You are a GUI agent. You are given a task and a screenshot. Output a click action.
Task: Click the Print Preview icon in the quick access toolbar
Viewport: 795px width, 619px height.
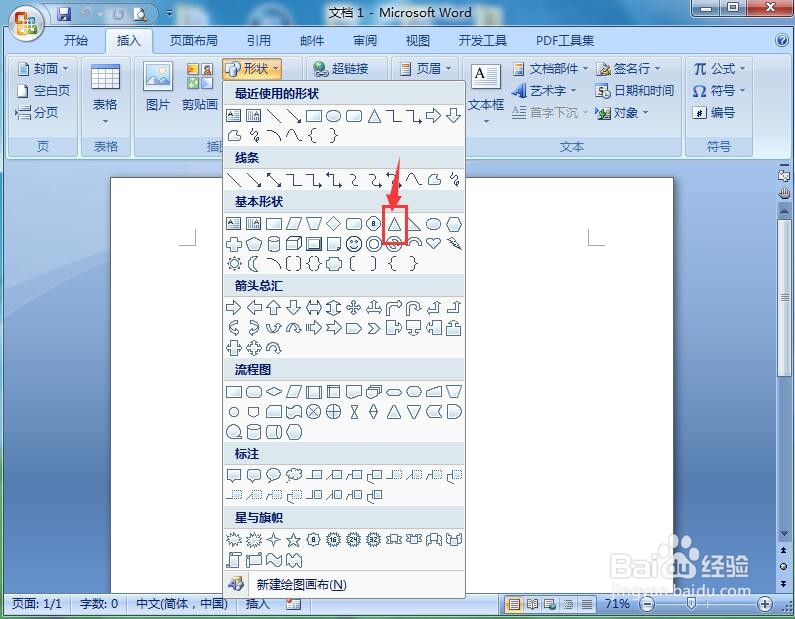(140, 14)
